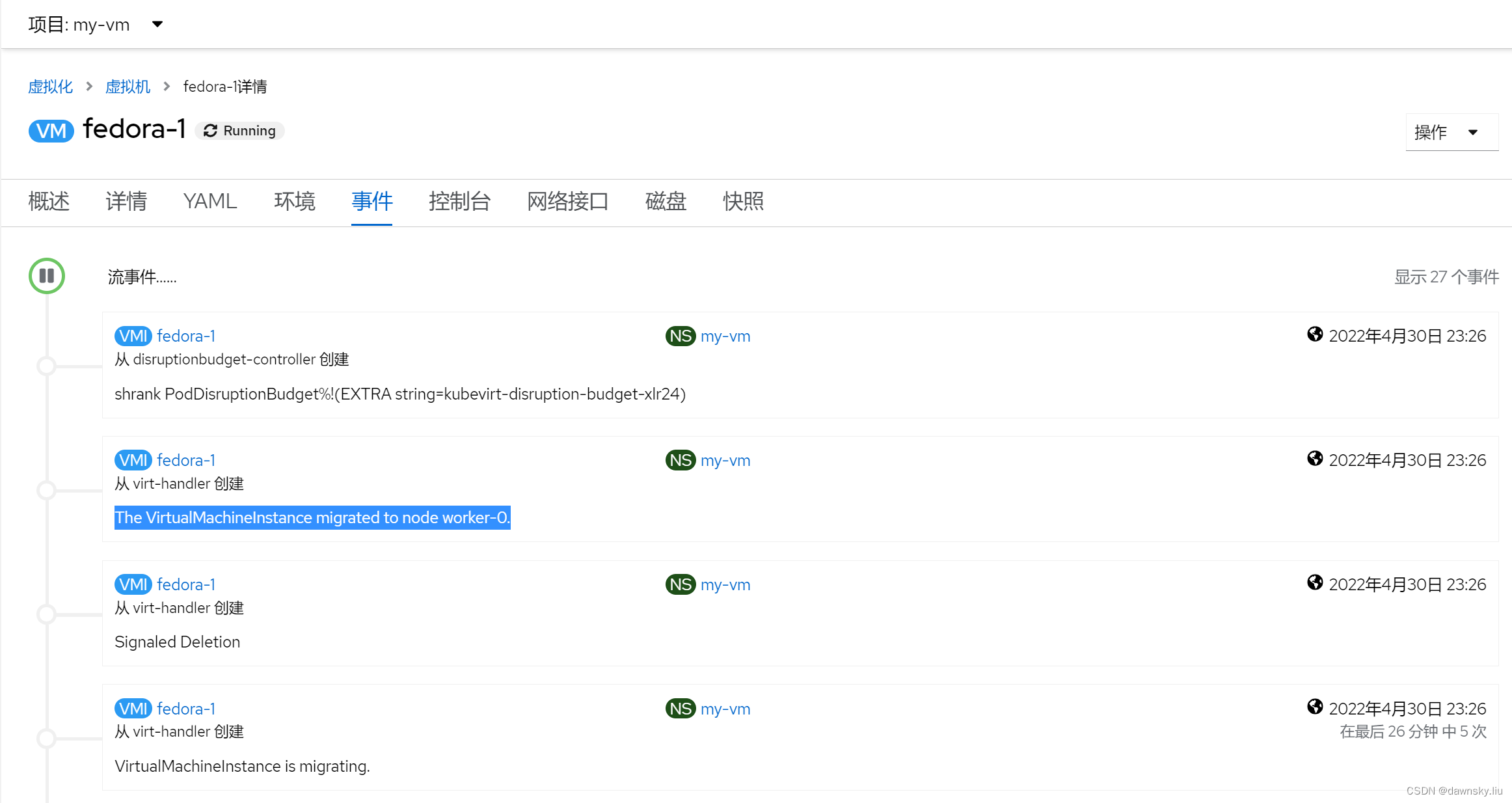The image size is (1512, 803).
Task: Select the highlighted migration message text
Action: pyautogui.click(x=312, y=517)
